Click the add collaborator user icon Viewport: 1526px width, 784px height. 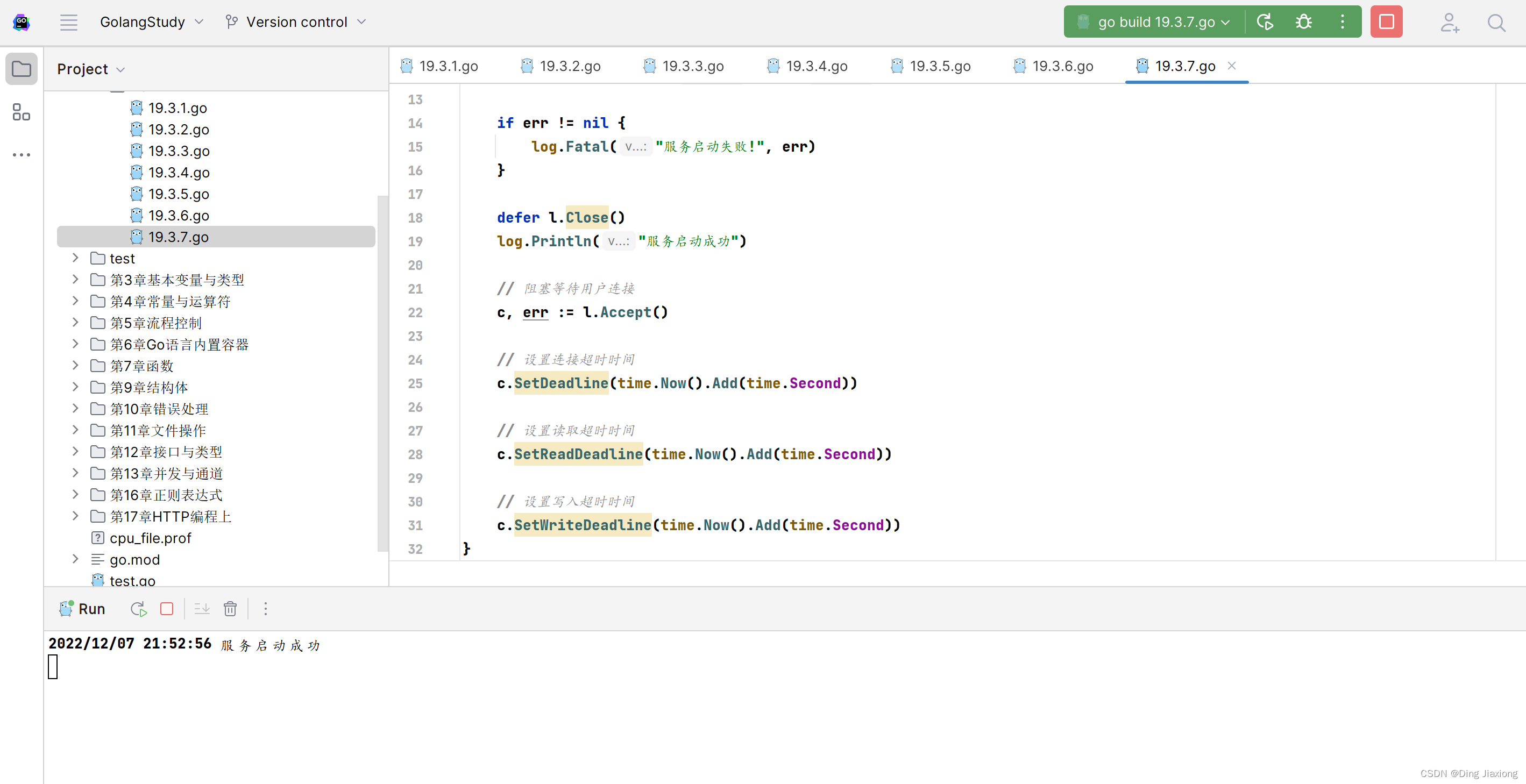(x=1449, y=23)
